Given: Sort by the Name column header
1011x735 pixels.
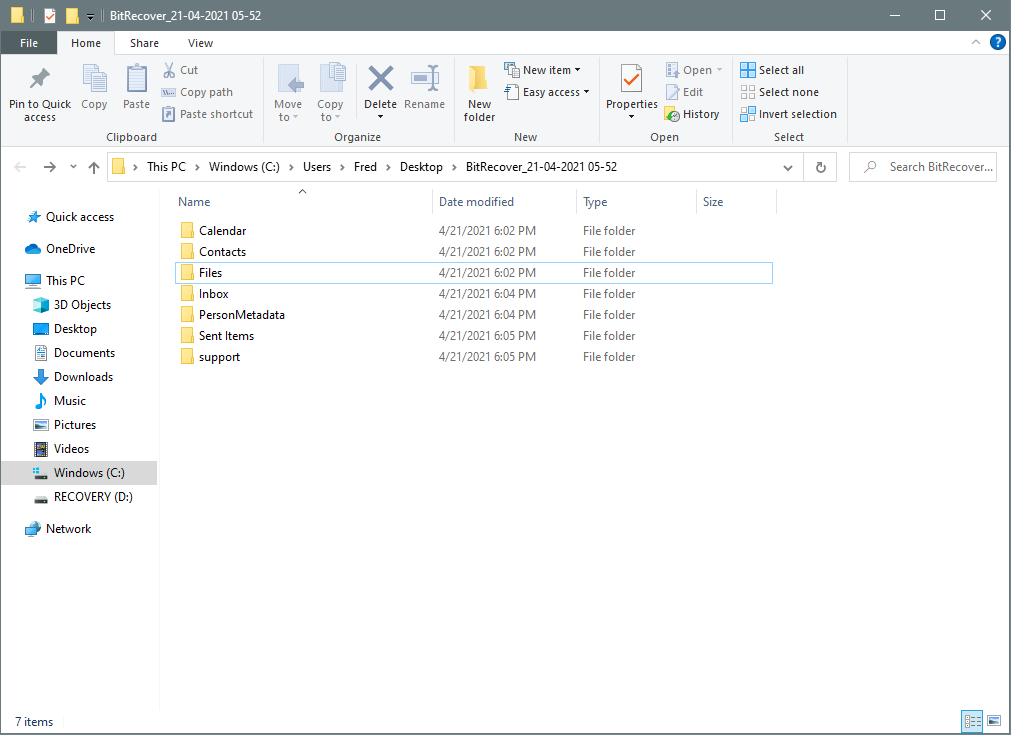Looking at the screenshot, I should point(302,202).
